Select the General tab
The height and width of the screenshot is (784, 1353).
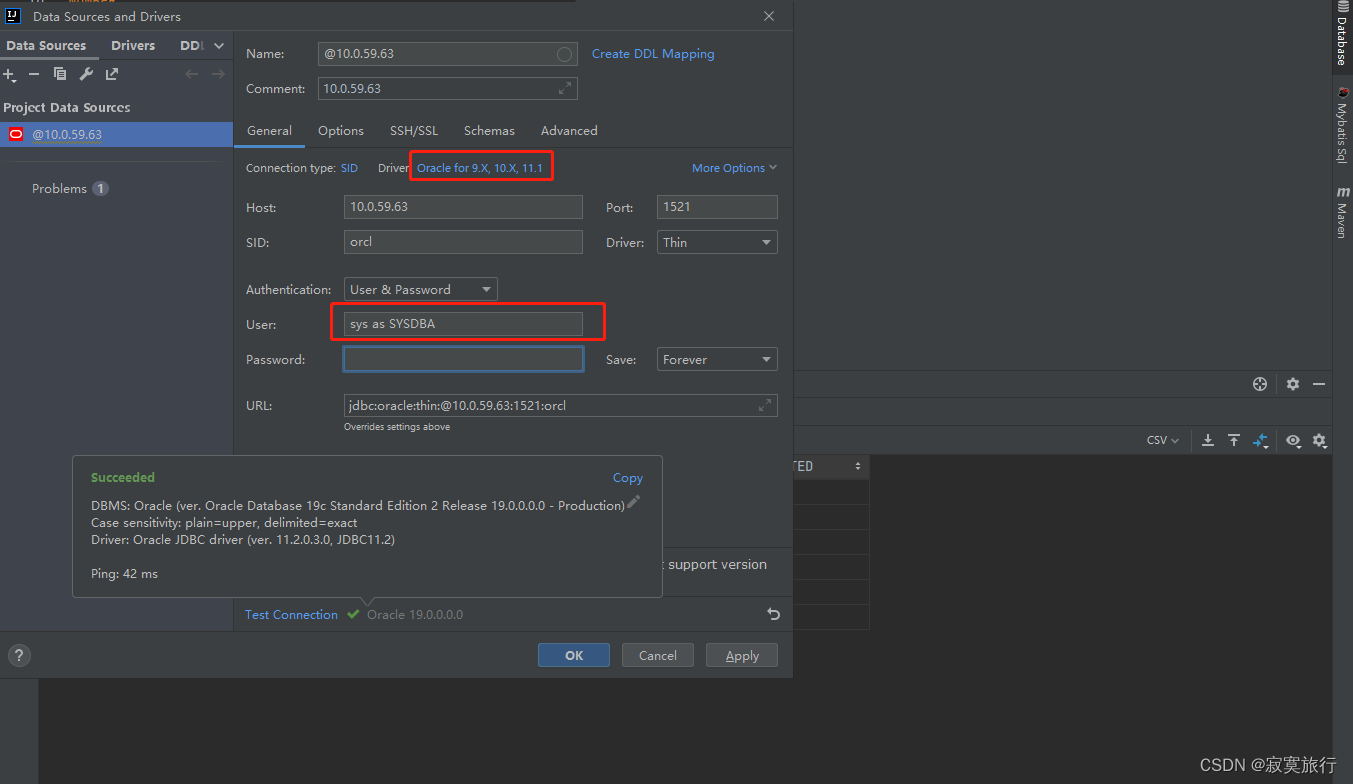coord(269,130)
